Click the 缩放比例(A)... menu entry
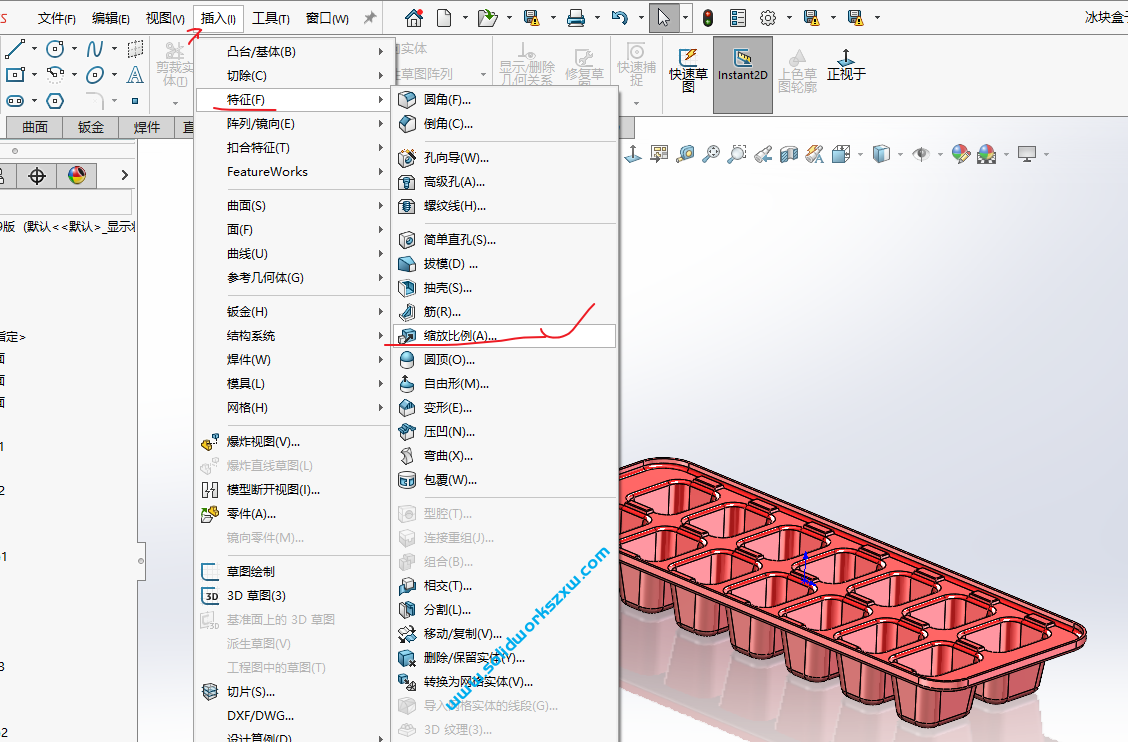The image size is (1128, 742). click(459, 336)
